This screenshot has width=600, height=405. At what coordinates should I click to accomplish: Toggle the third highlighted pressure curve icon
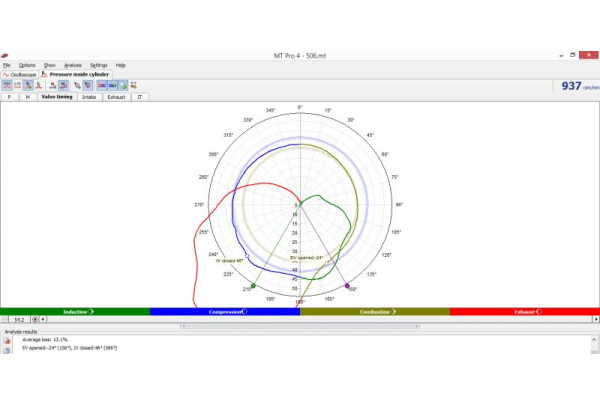click(29, 85)
